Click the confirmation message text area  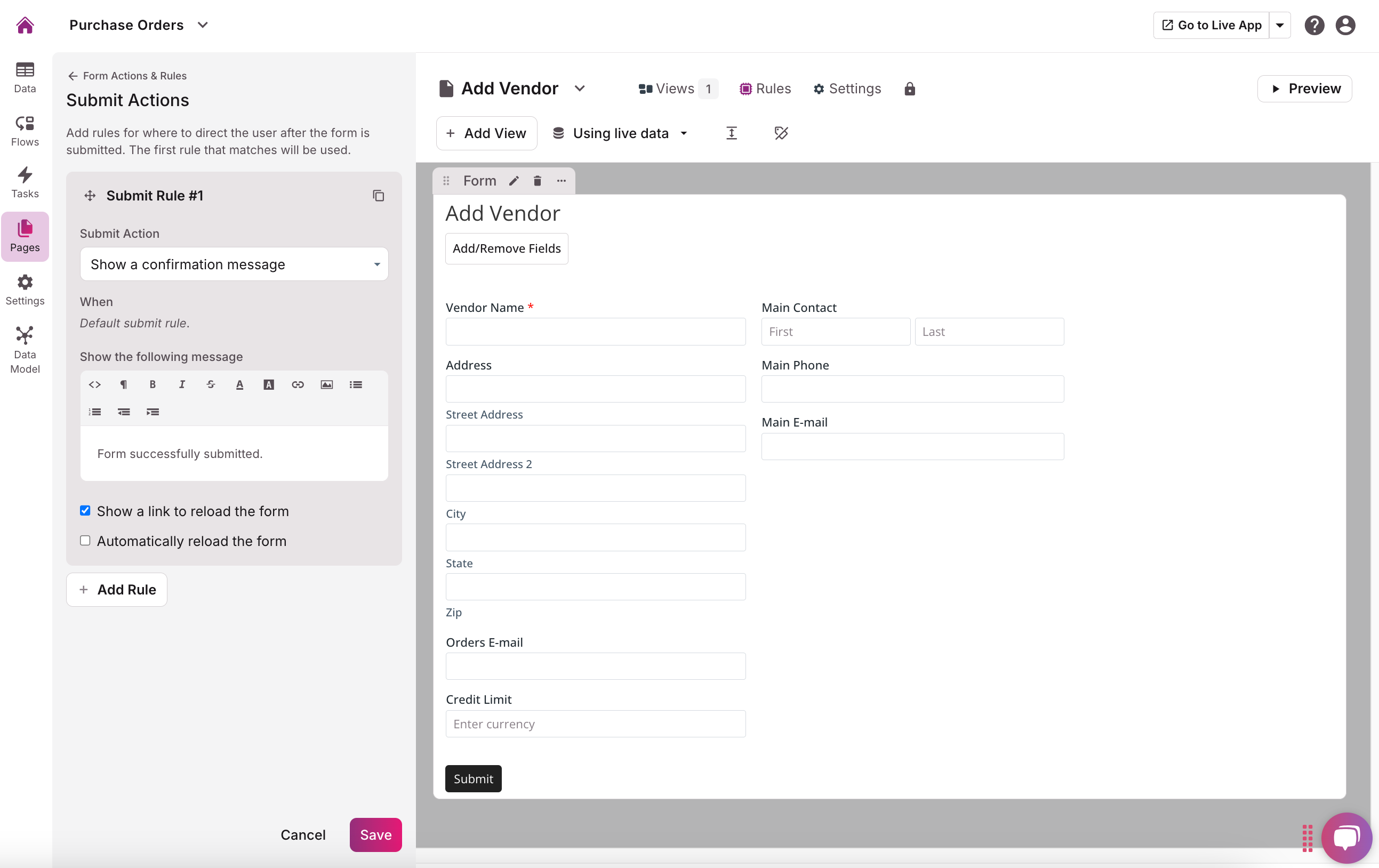pos(234,454)
